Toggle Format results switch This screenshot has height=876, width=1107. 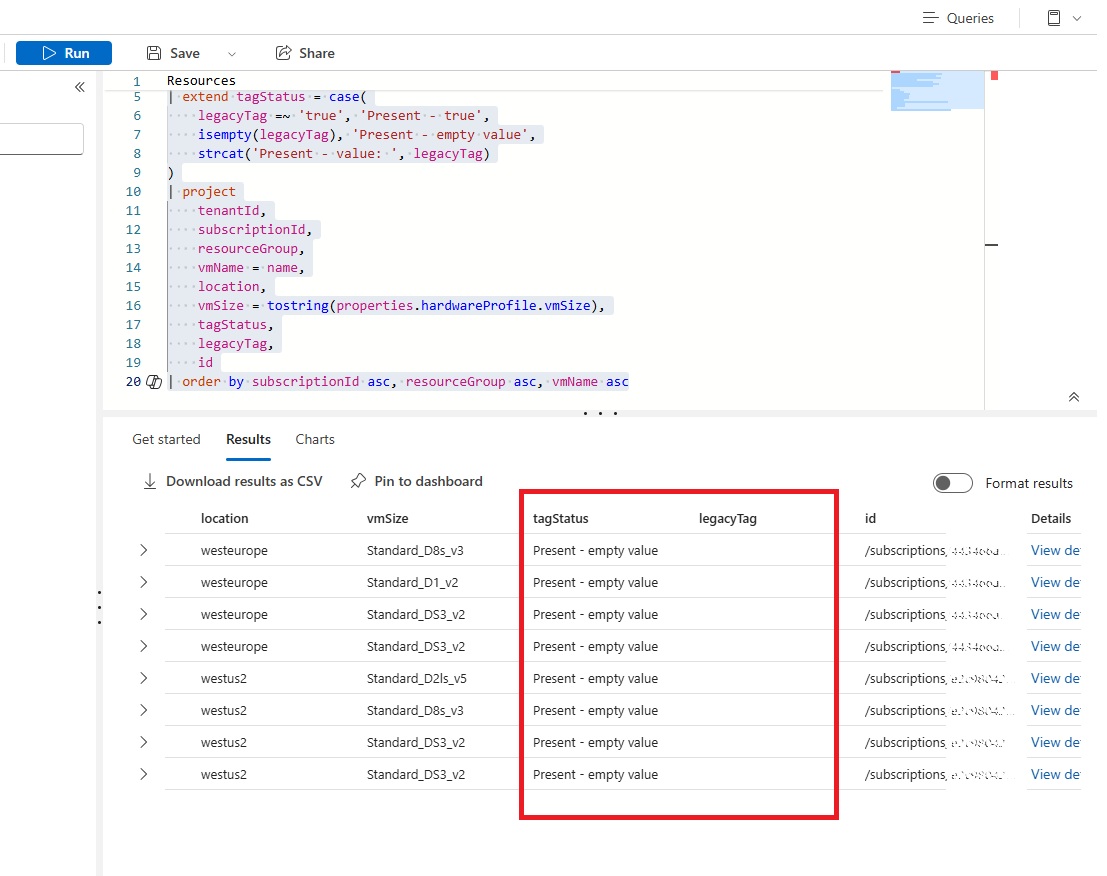952,483
